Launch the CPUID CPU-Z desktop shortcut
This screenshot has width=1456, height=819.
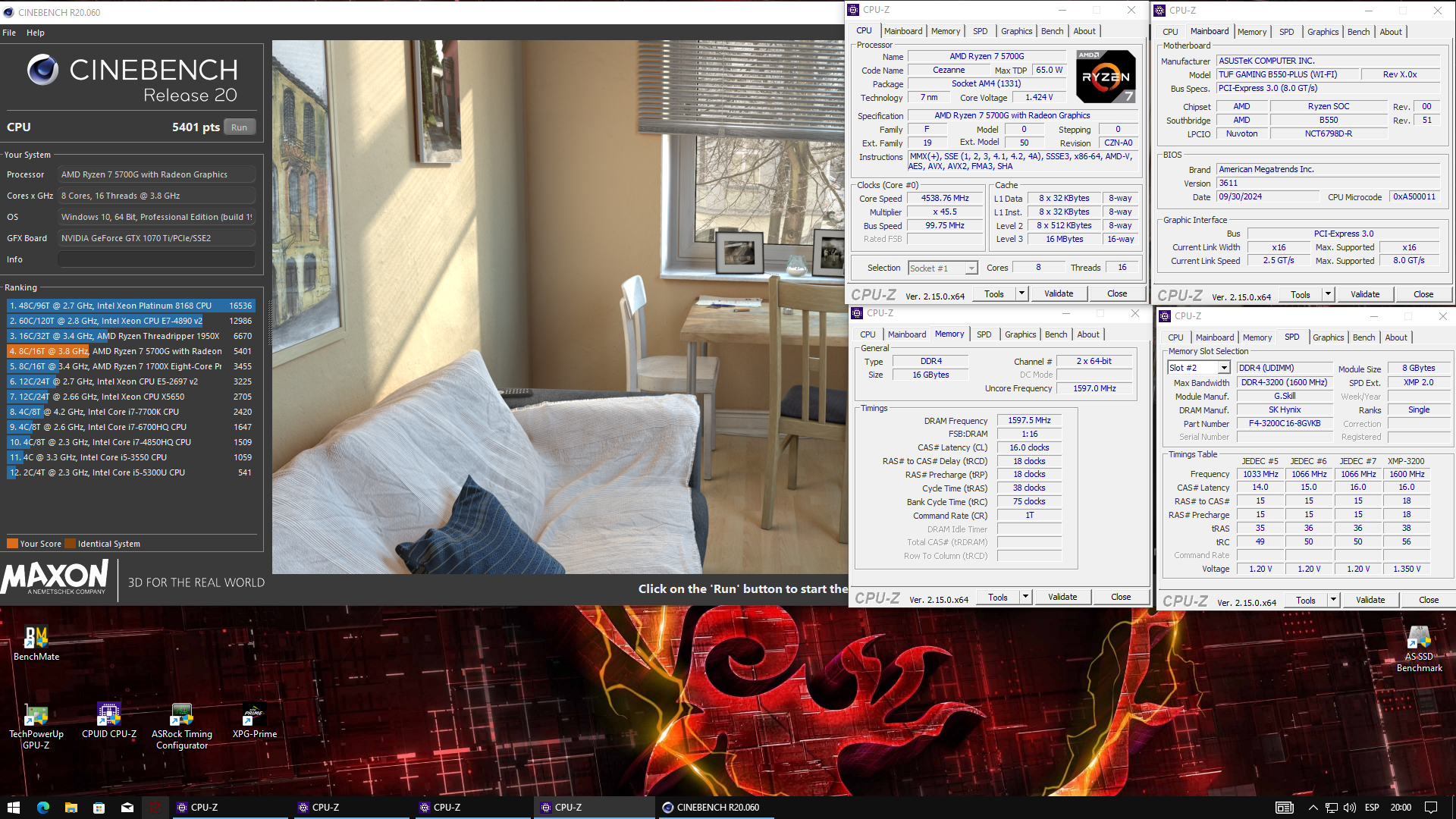(x=109, y=721)
